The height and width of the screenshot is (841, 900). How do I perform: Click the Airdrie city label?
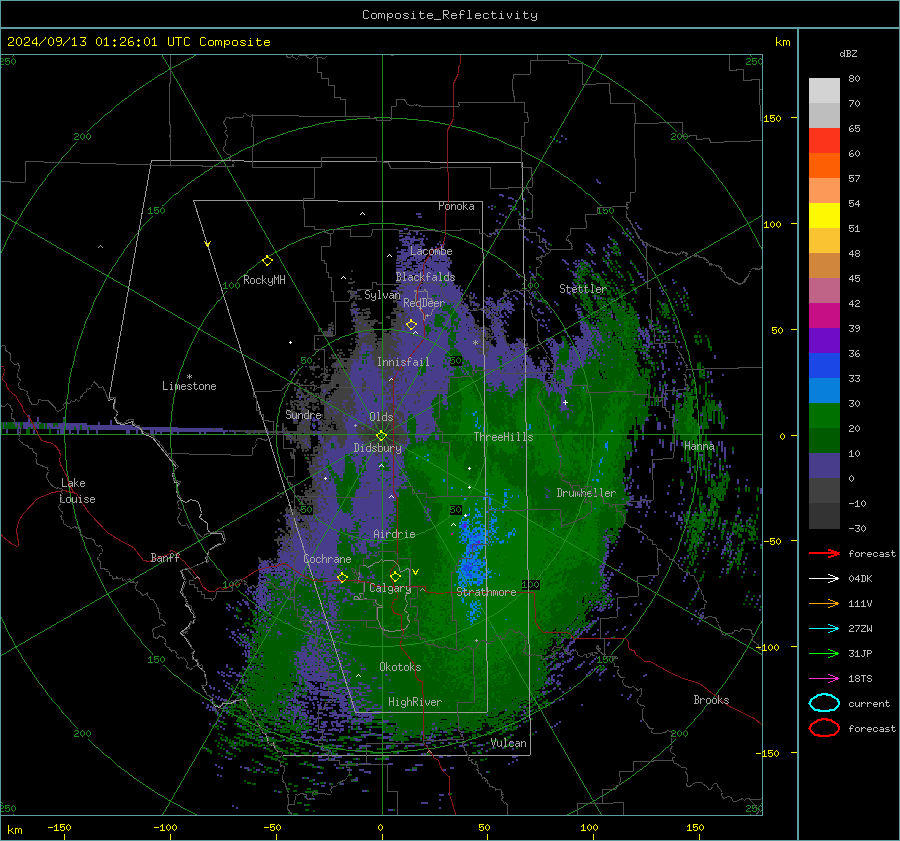pyautogui.click(x=394, y=534)
